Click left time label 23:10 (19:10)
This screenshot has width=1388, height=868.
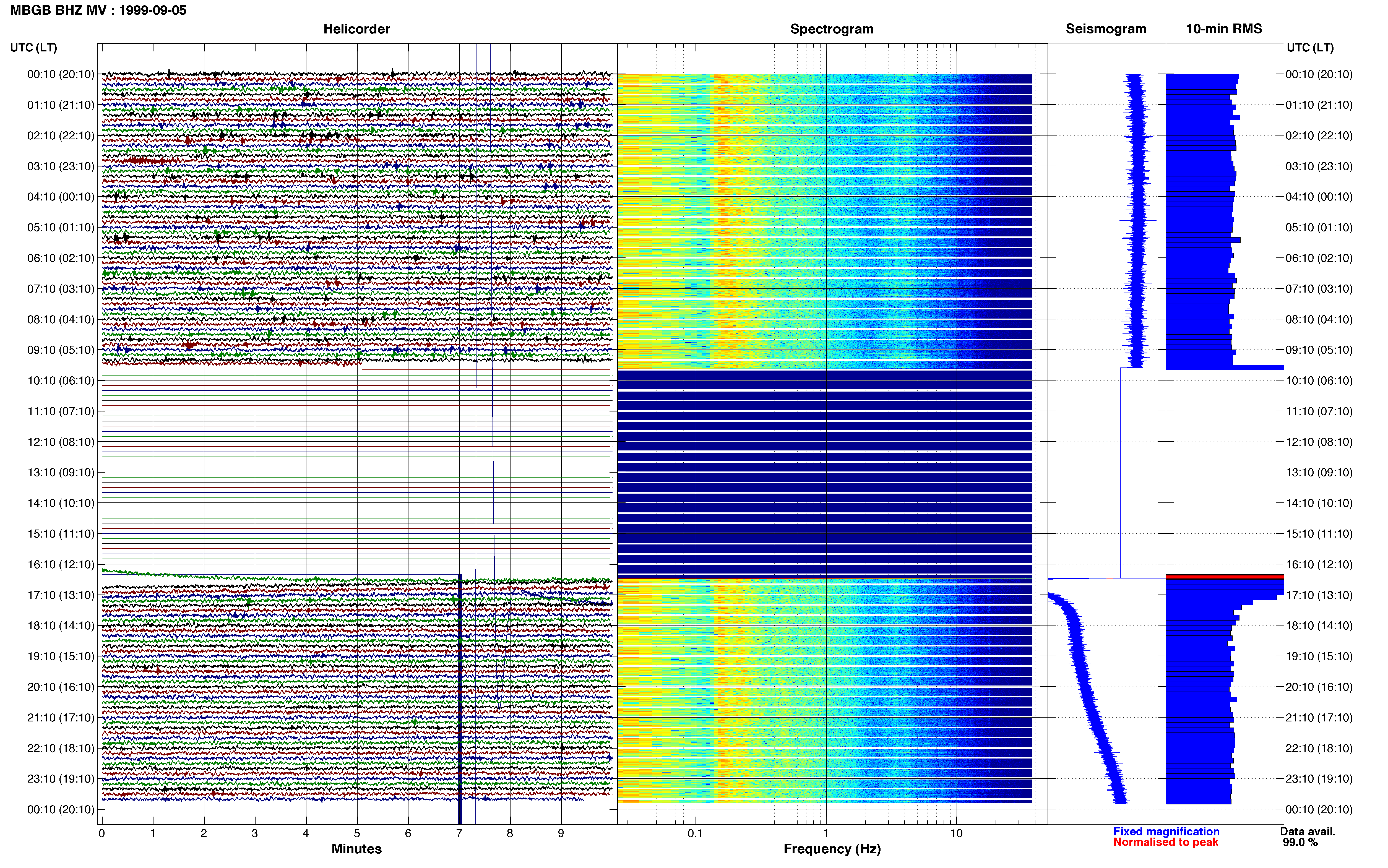coord(61,779)
